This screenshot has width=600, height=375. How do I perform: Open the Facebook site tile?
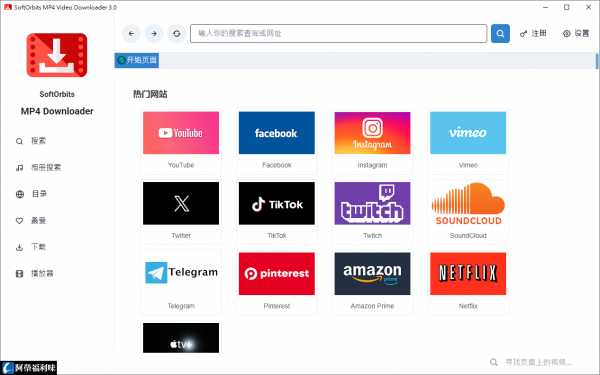click(277, 142)
